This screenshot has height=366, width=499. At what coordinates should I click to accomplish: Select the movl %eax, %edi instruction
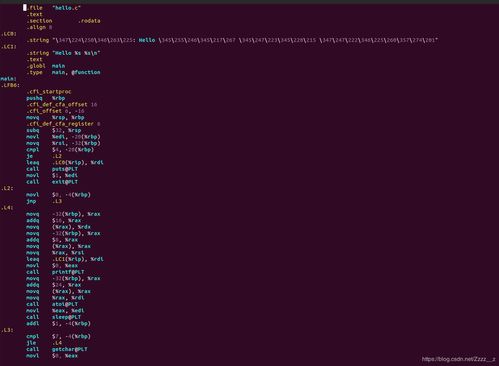(55, 311)
